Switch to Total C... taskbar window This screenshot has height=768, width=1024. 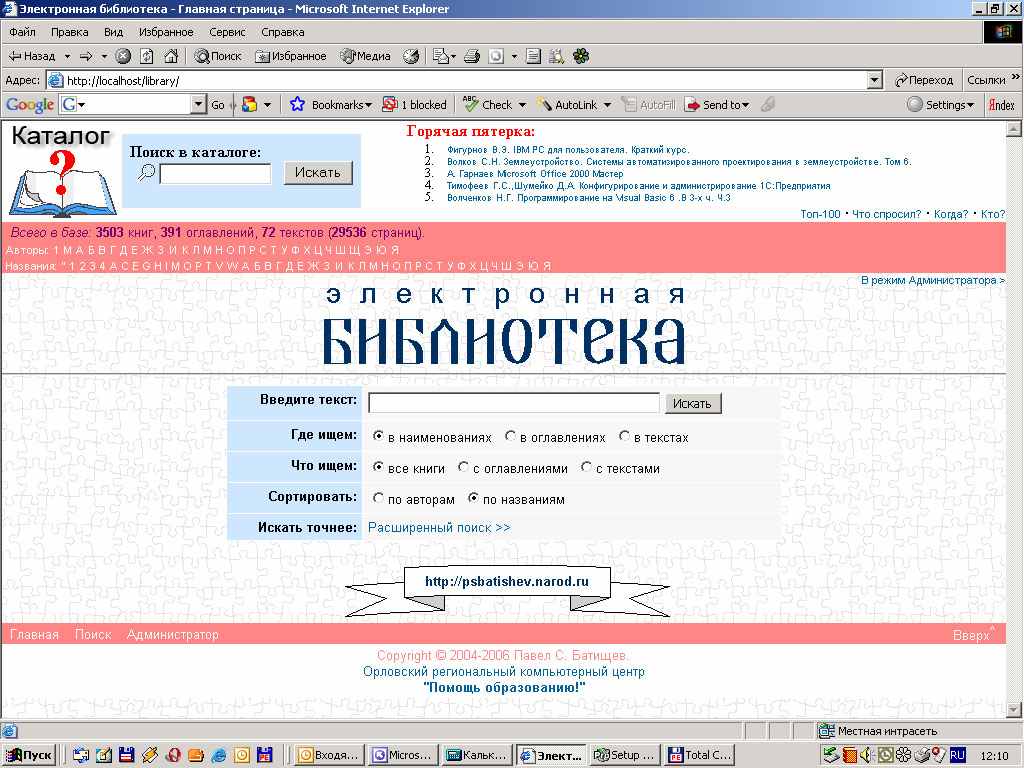pos(700,755)
